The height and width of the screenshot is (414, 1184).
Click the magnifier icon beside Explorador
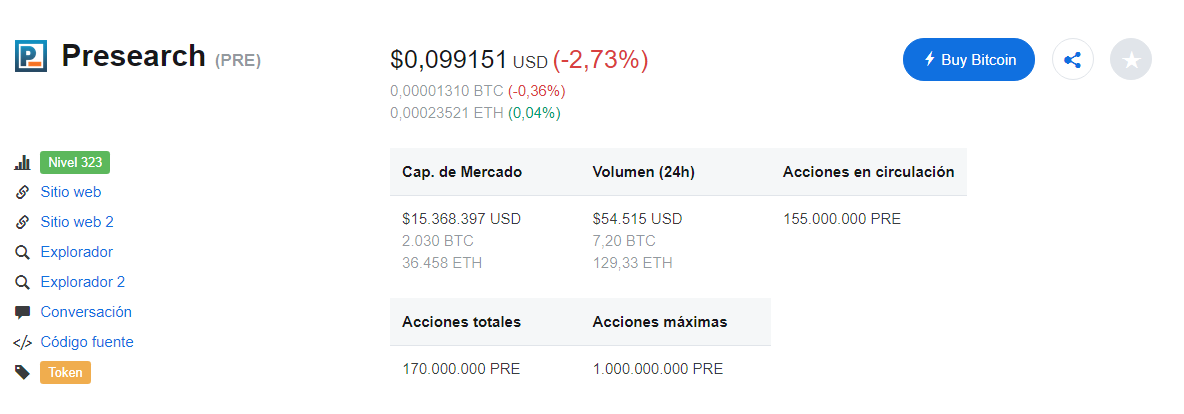23,252
